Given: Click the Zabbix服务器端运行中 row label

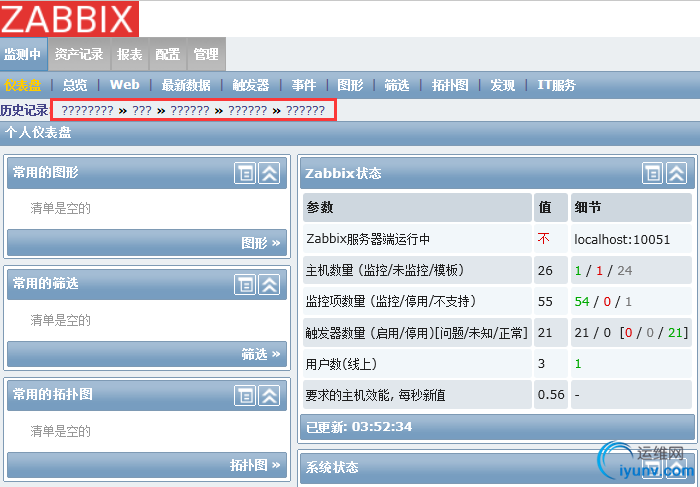Looking at the screenshot, I should [x=368, y=239].
